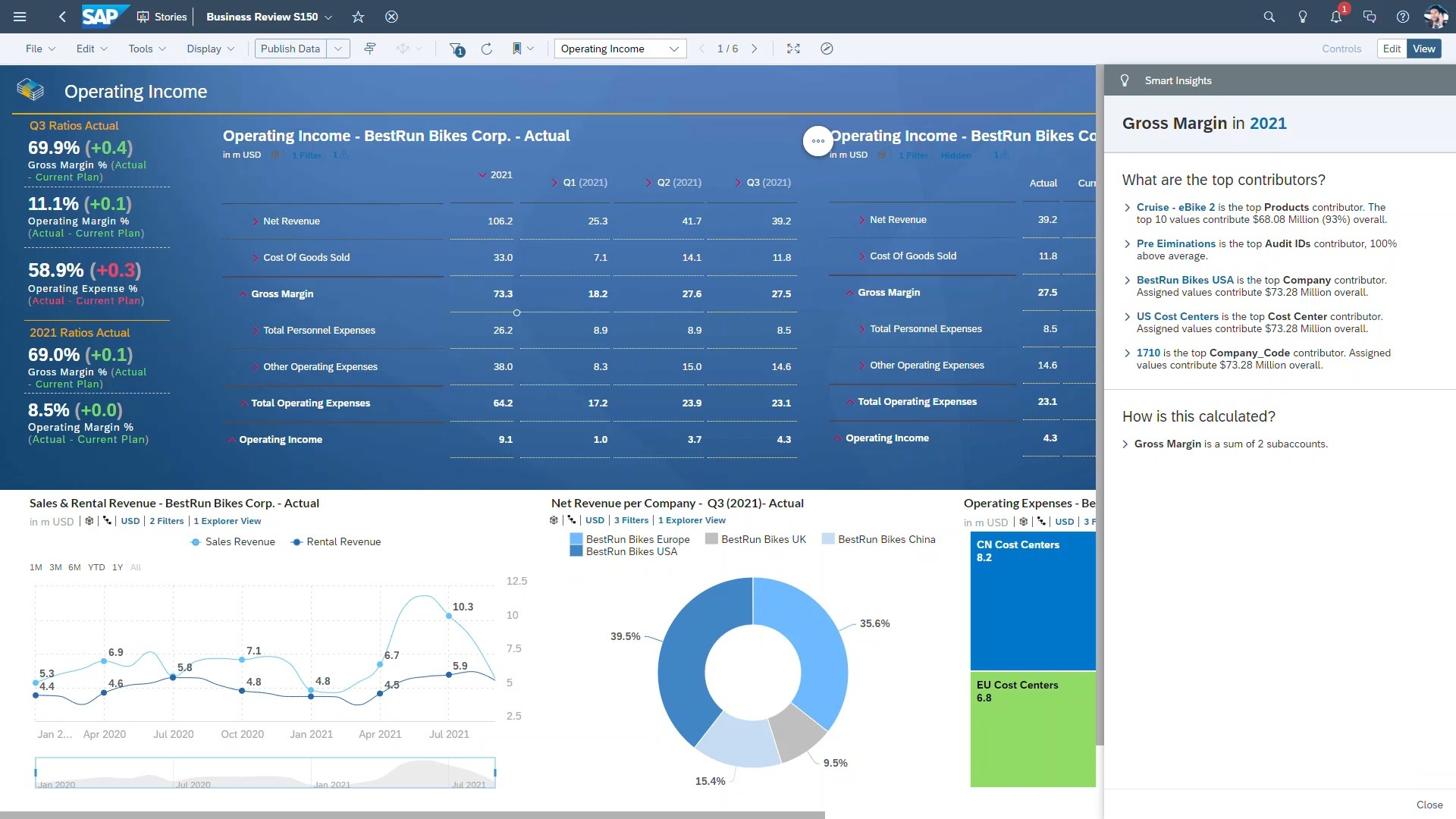The width and height of the screenshot is (1456, 819).
Task: Click the compass icon in toolbar
Action: tap(827, 49)
